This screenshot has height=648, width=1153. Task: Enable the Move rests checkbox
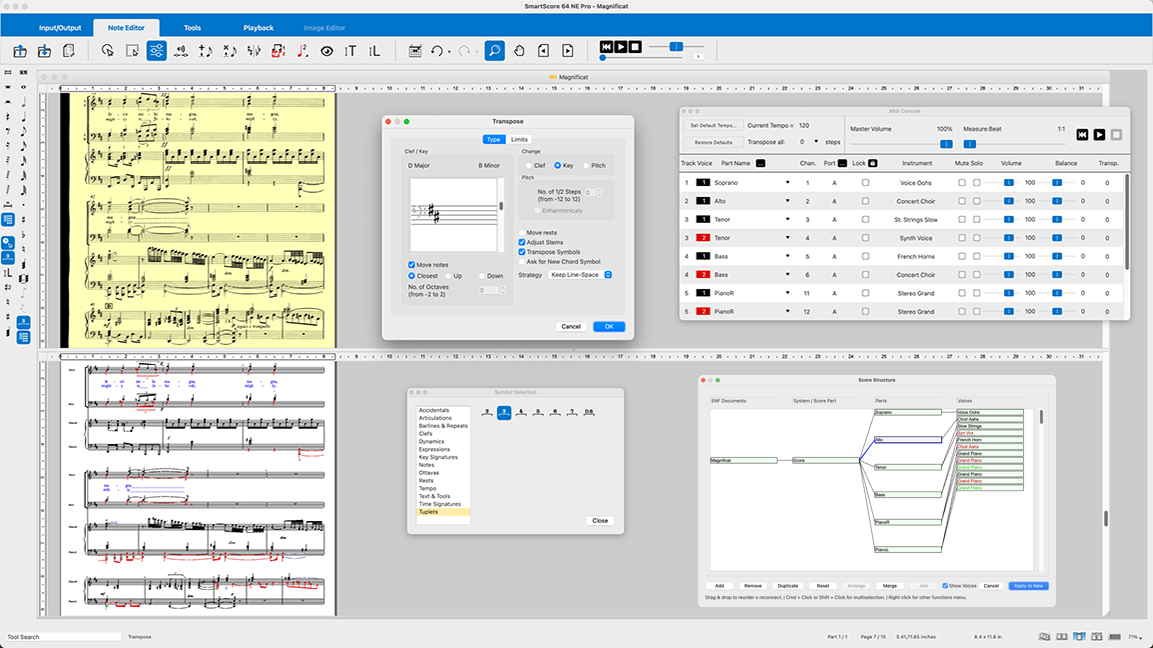523,233
